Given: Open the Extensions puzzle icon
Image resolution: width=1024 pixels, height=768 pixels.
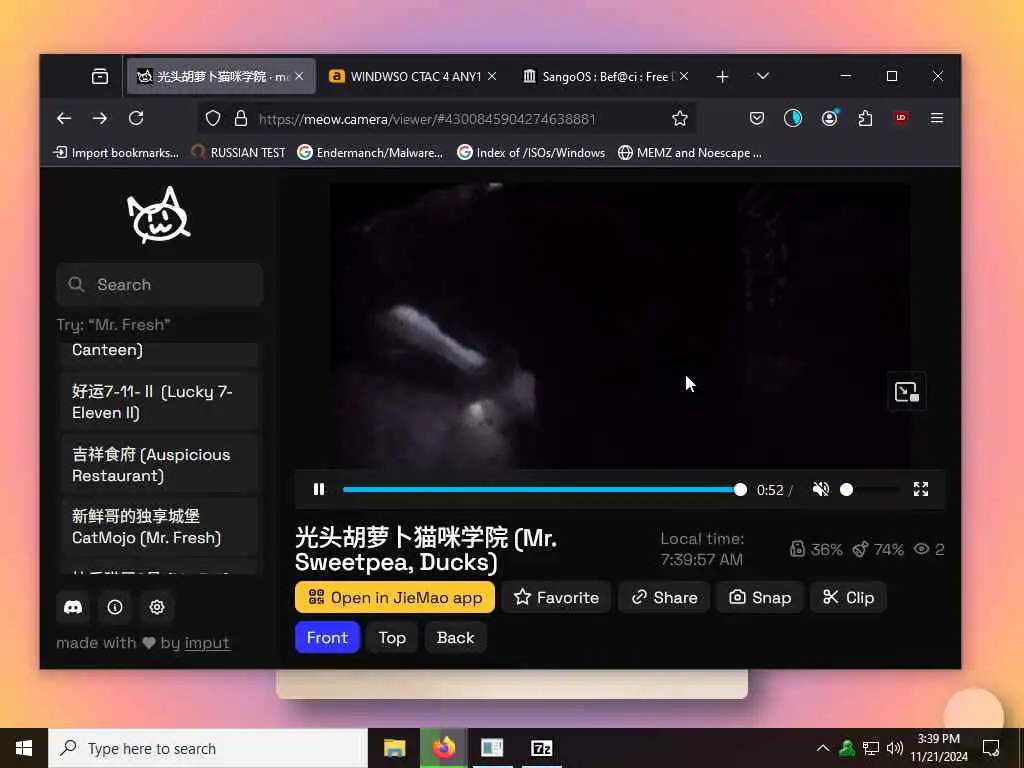Looking at the screenshot, I should [865, 118].
